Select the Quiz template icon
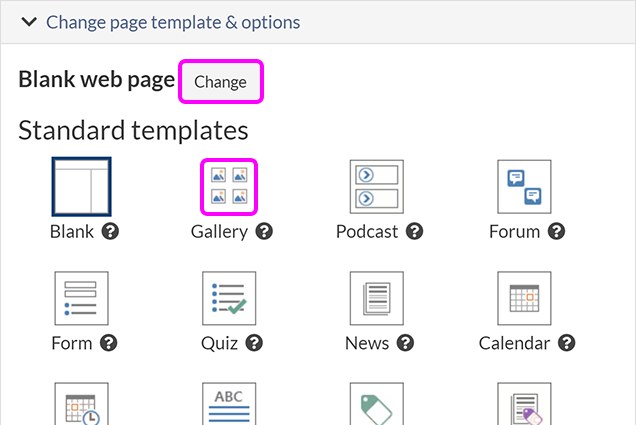Image resolution: width=636 pixels, height=425 pixels. [229, 299]
